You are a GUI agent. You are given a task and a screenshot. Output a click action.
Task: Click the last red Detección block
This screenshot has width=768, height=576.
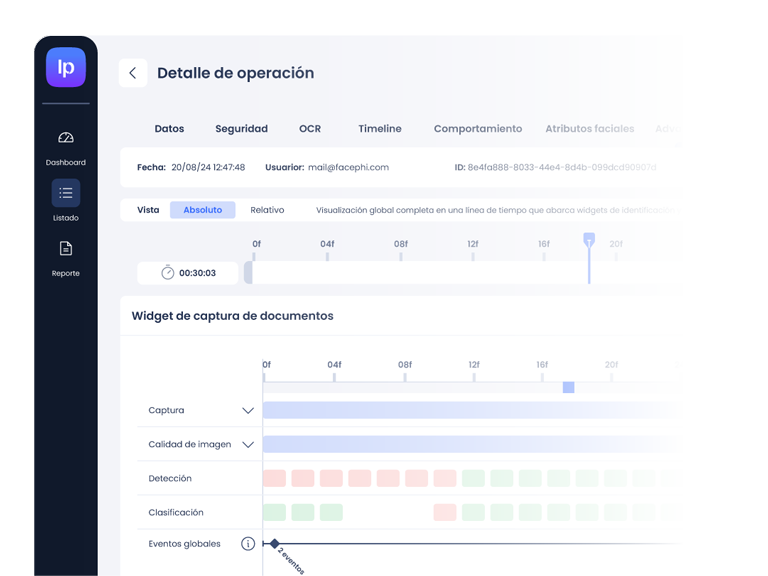445,479
